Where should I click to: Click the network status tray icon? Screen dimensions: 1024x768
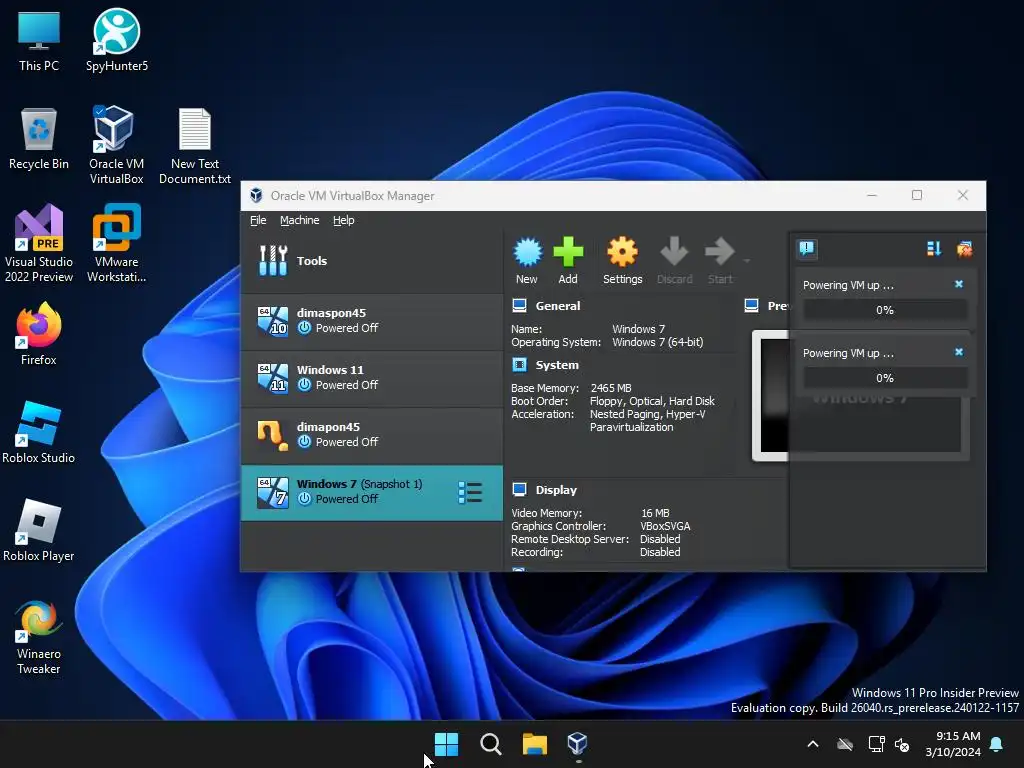point(876,744)
